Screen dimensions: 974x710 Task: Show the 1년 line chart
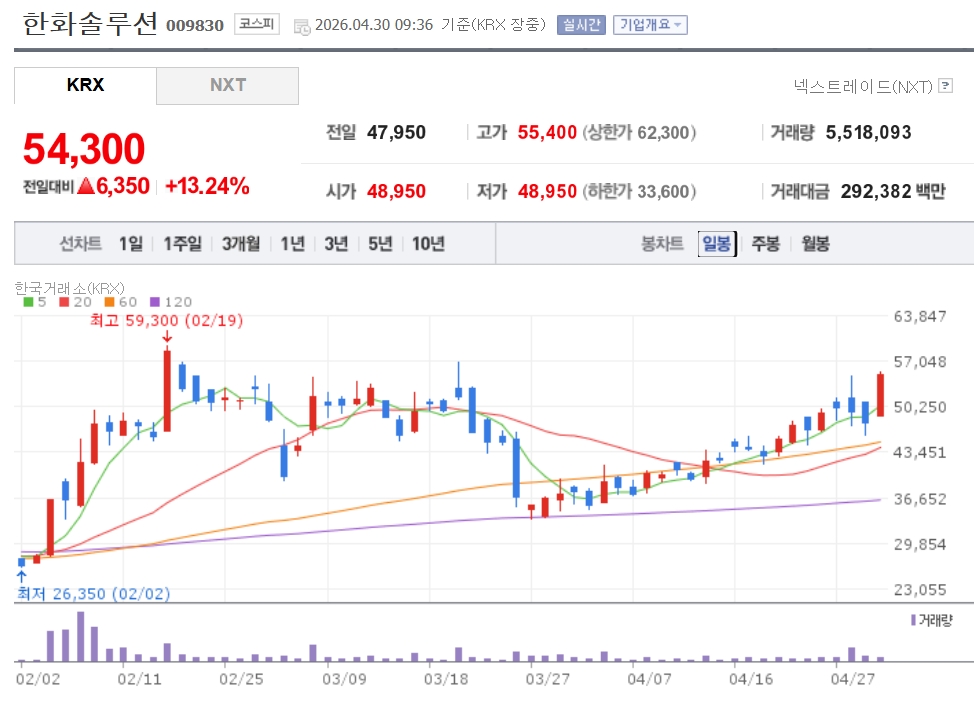coord(292,243)
